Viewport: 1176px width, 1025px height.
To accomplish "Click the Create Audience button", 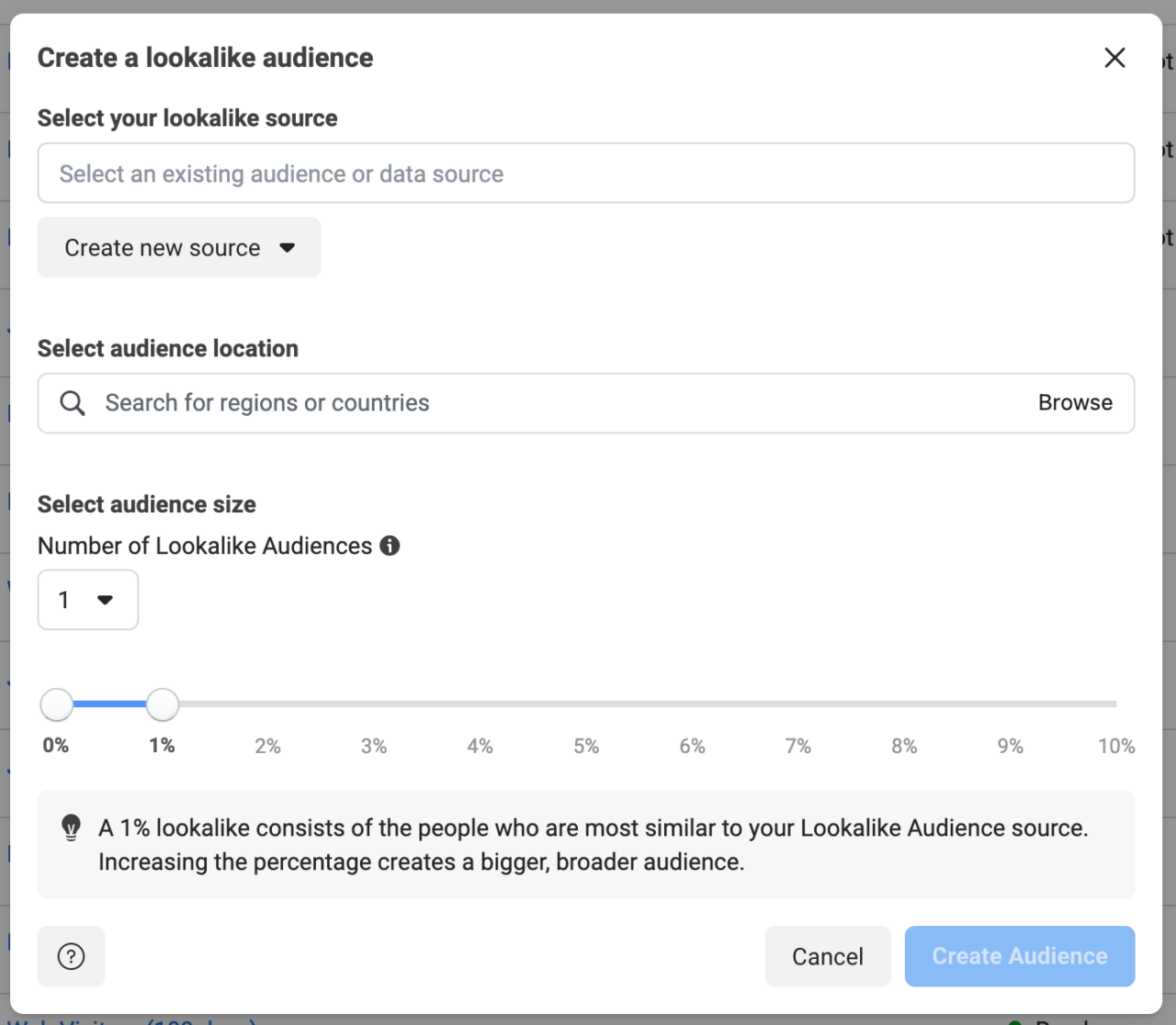I will coord(1019,956).
